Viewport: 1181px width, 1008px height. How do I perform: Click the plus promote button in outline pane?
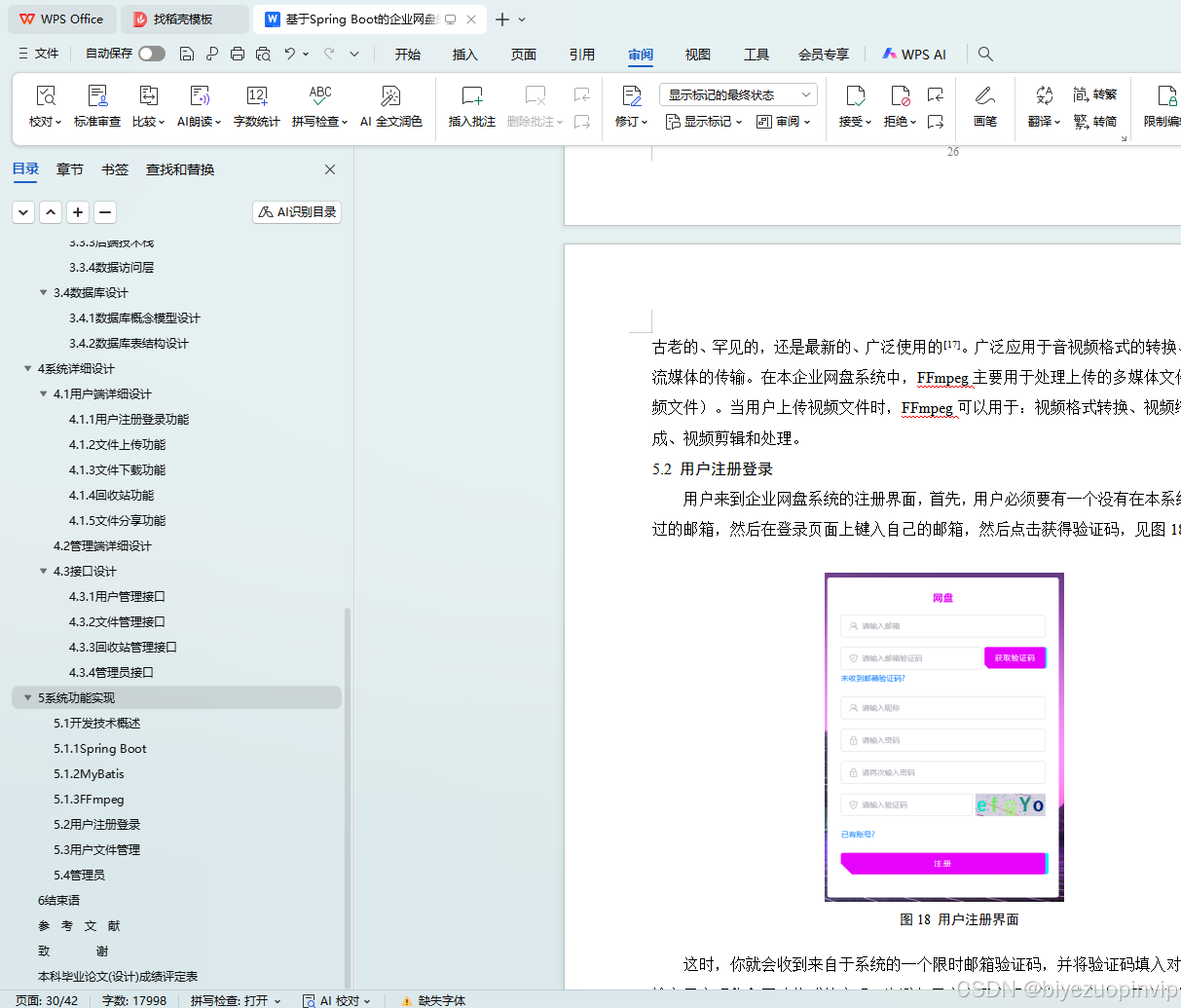pyautogui.click(x=78, y=211)
